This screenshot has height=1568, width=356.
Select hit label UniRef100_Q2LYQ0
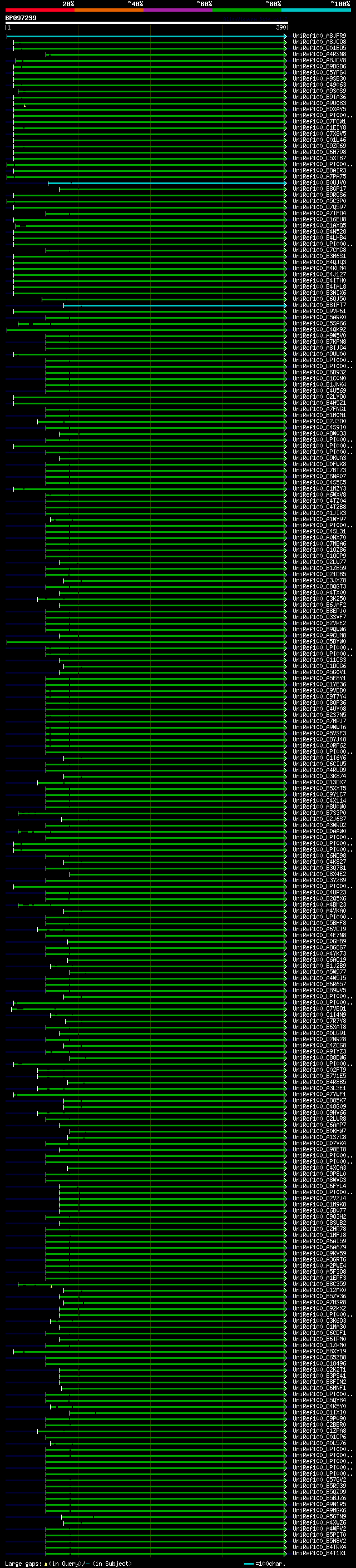click(319, 397)
